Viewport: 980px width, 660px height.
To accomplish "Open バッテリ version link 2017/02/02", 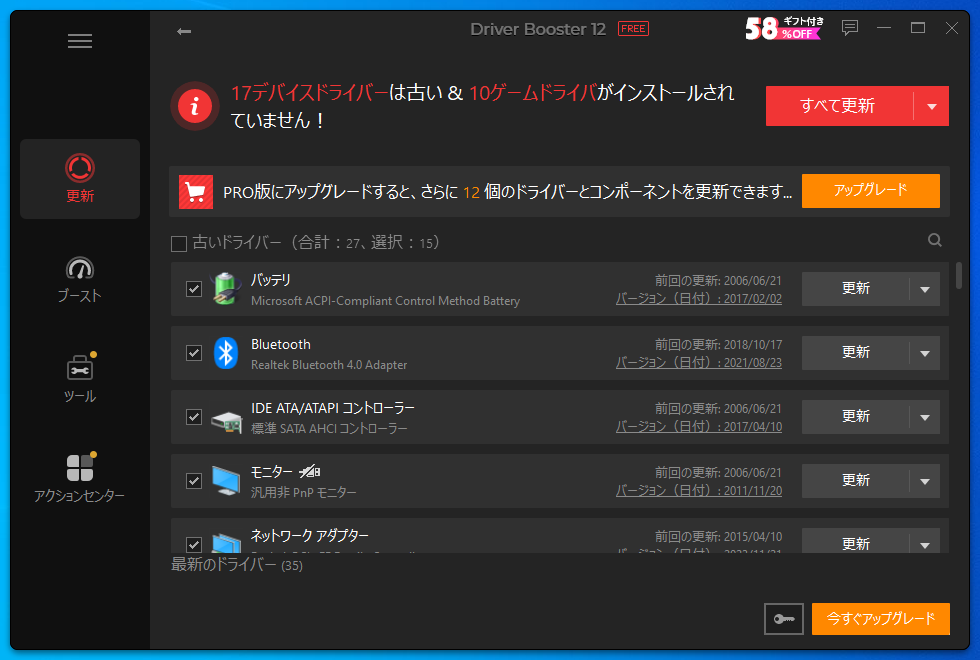I will tap(699, 299).
